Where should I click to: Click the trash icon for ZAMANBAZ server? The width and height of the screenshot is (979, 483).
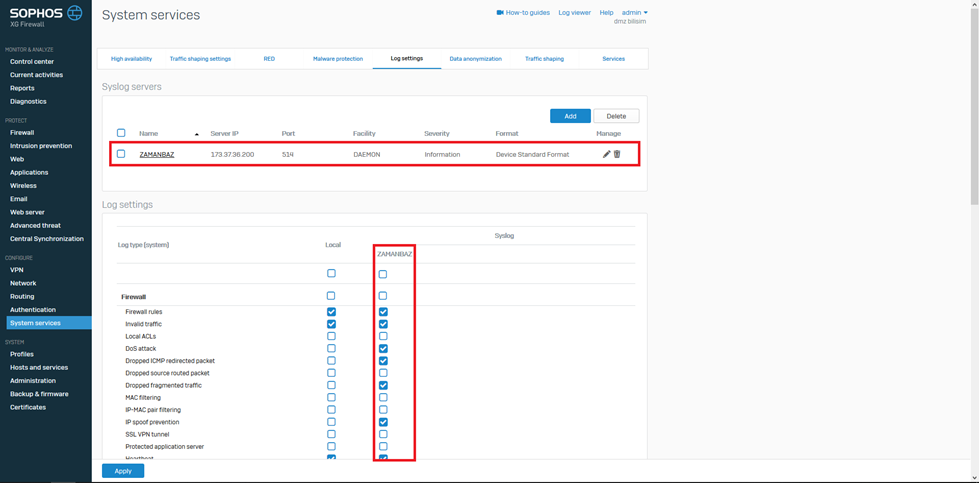(617, 154)
